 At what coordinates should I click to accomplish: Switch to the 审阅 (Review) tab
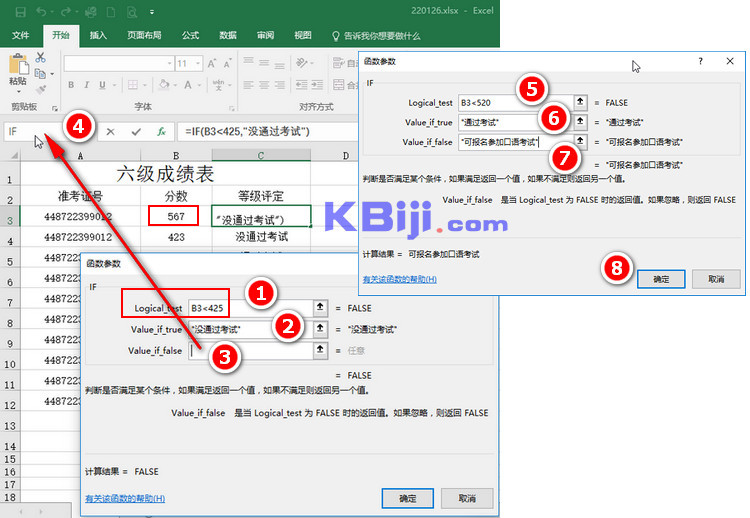[265, 35]
